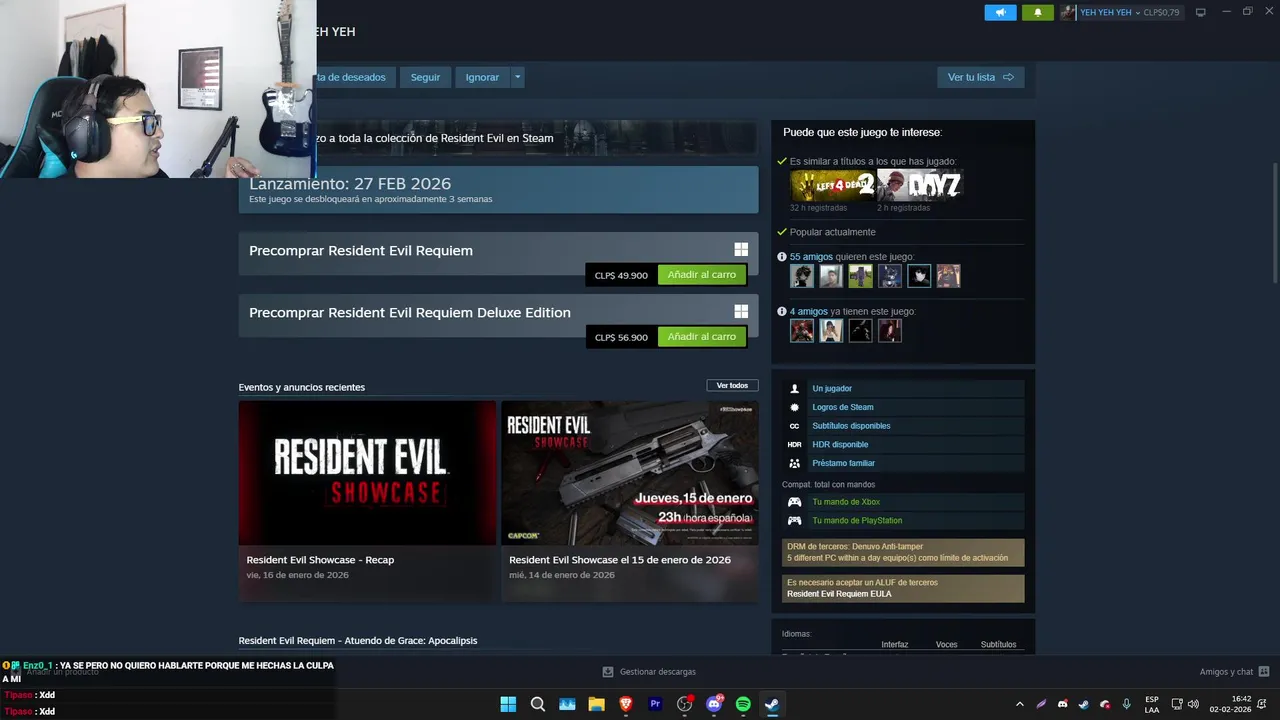Open Discord from taskbar
The width and height of the screenshot is (1280, 720).
714,704
